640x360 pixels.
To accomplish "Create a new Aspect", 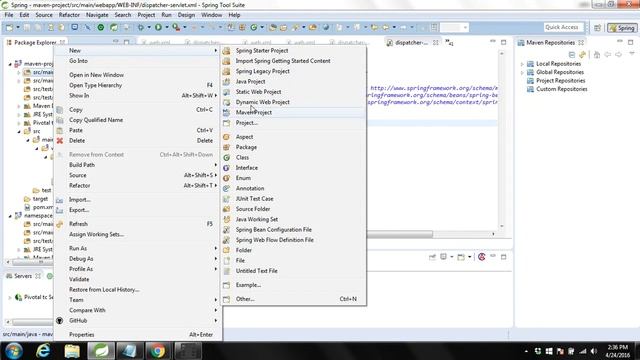I will pos(293,137).
